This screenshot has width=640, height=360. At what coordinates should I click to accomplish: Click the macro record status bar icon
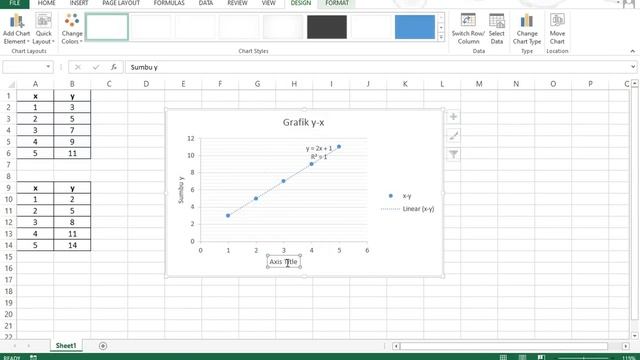[33, 357]
